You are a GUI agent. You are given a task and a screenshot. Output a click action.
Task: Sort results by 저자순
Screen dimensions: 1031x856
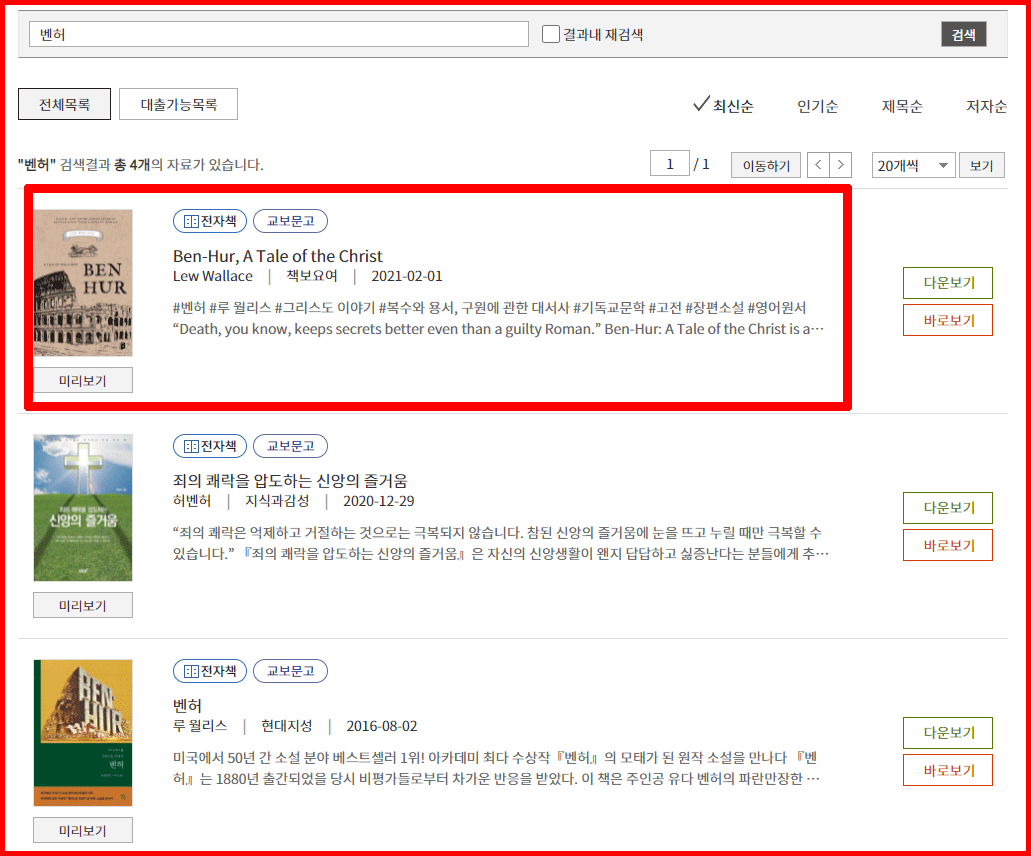[x=986, y=106]
